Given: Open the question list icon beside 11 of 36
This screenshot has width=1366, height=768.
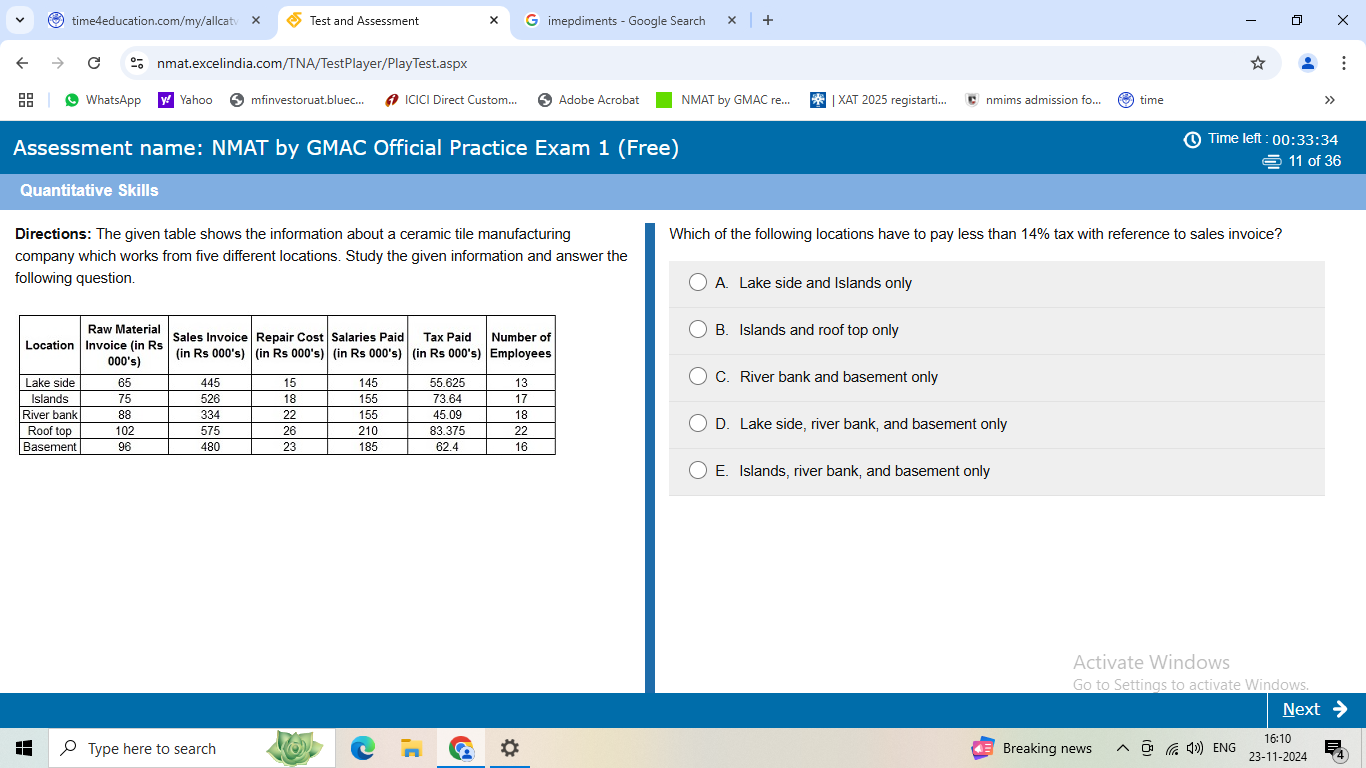Looking at the screenshot, I should point(1272,161).
